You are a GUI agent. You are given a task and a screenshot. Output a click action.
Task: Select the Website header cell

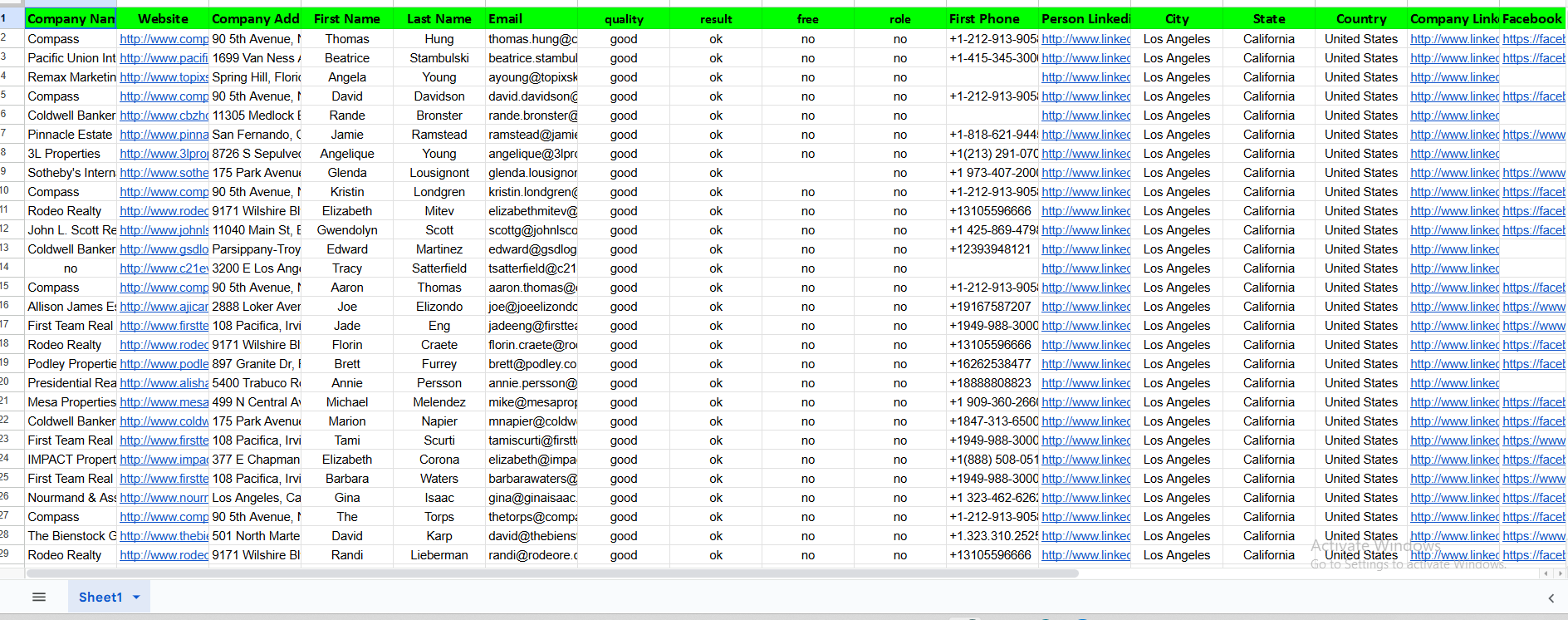point(163,18)
